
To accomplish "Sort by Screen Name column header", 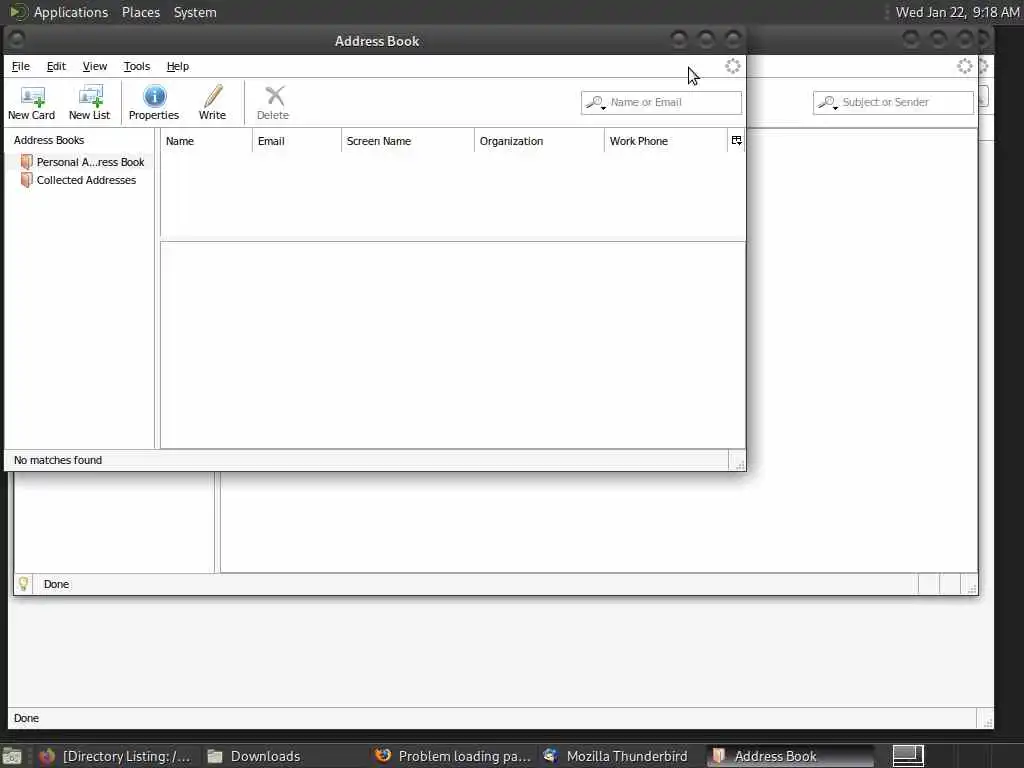I will (x=408, y=141).
